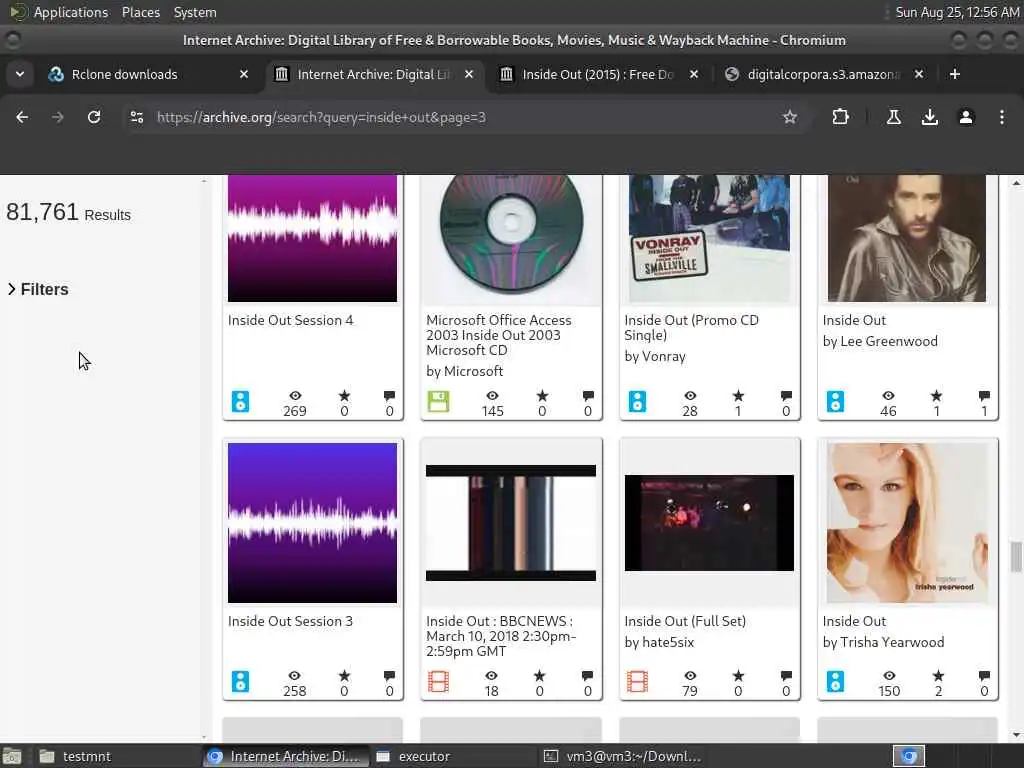Open Chromium workspace icon in bottom panel tray

click(x=909, y=756)
